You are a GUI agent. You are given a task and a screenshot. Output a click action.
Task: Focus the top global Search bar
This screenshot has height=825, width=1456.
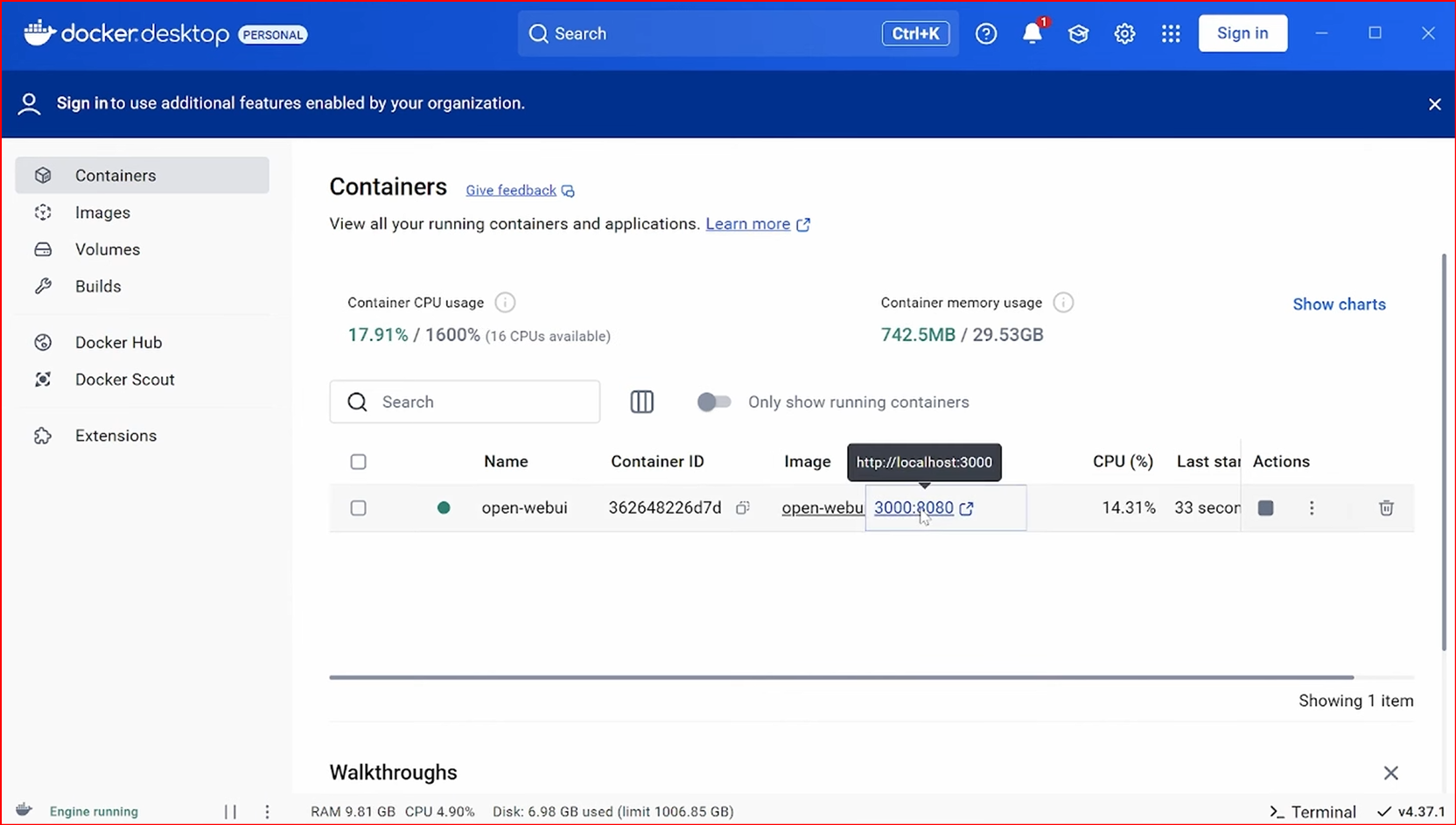point(738,33)
